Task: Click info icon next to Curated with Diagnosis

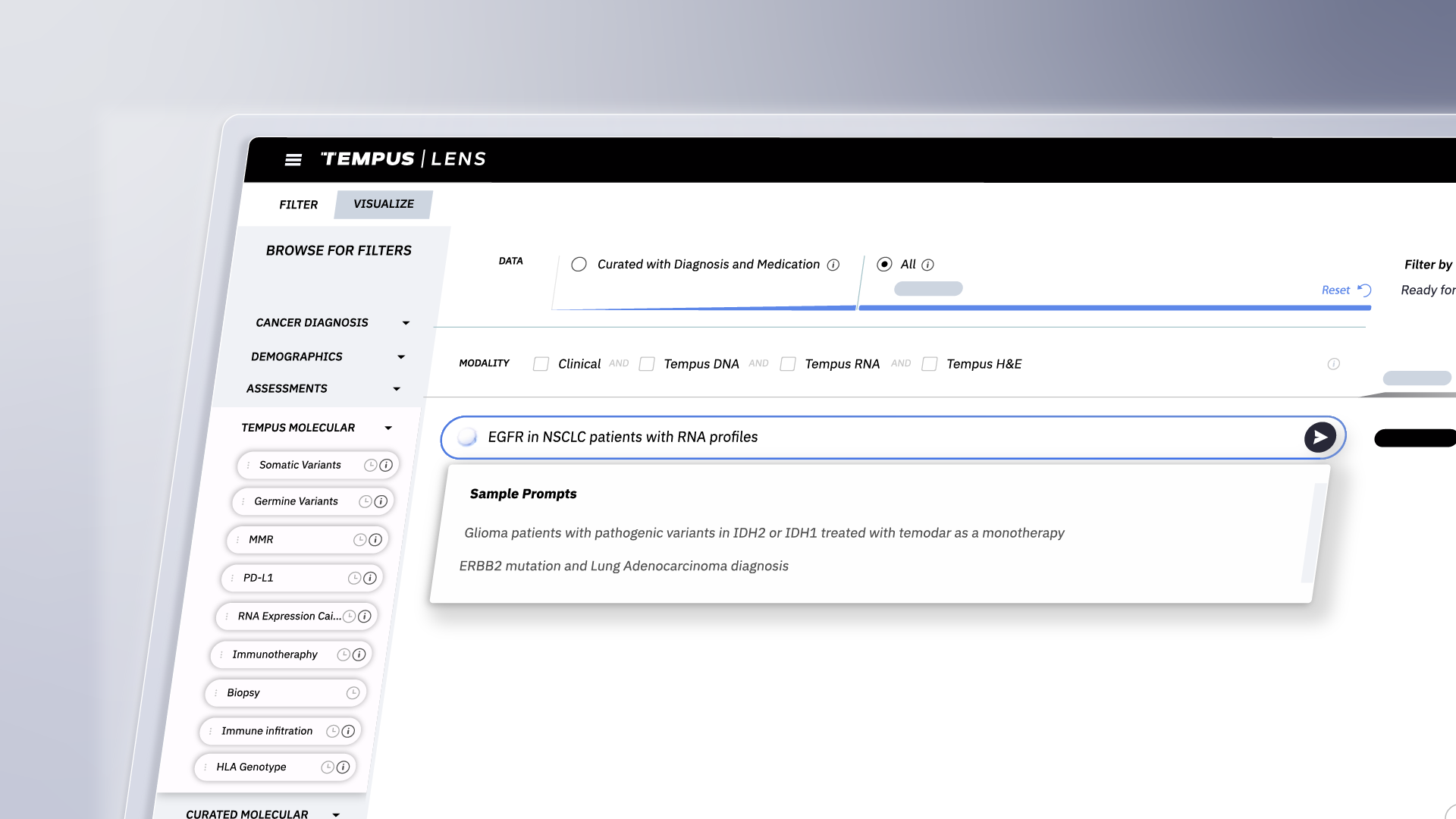Action: 833,265
